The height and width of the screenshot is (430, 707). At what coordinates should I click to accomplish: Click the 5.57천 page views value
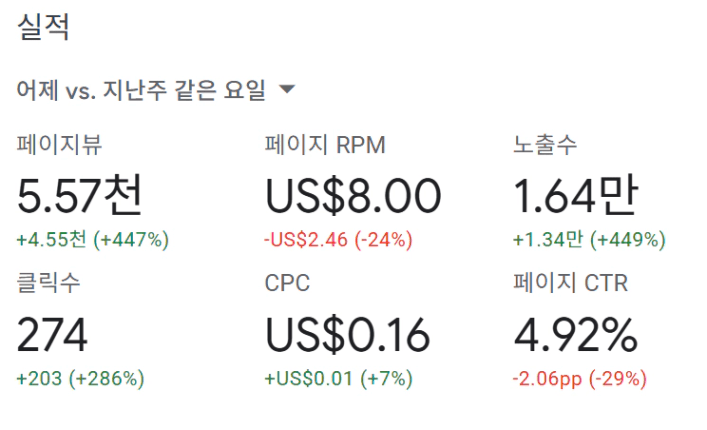[x=80, y=194]
